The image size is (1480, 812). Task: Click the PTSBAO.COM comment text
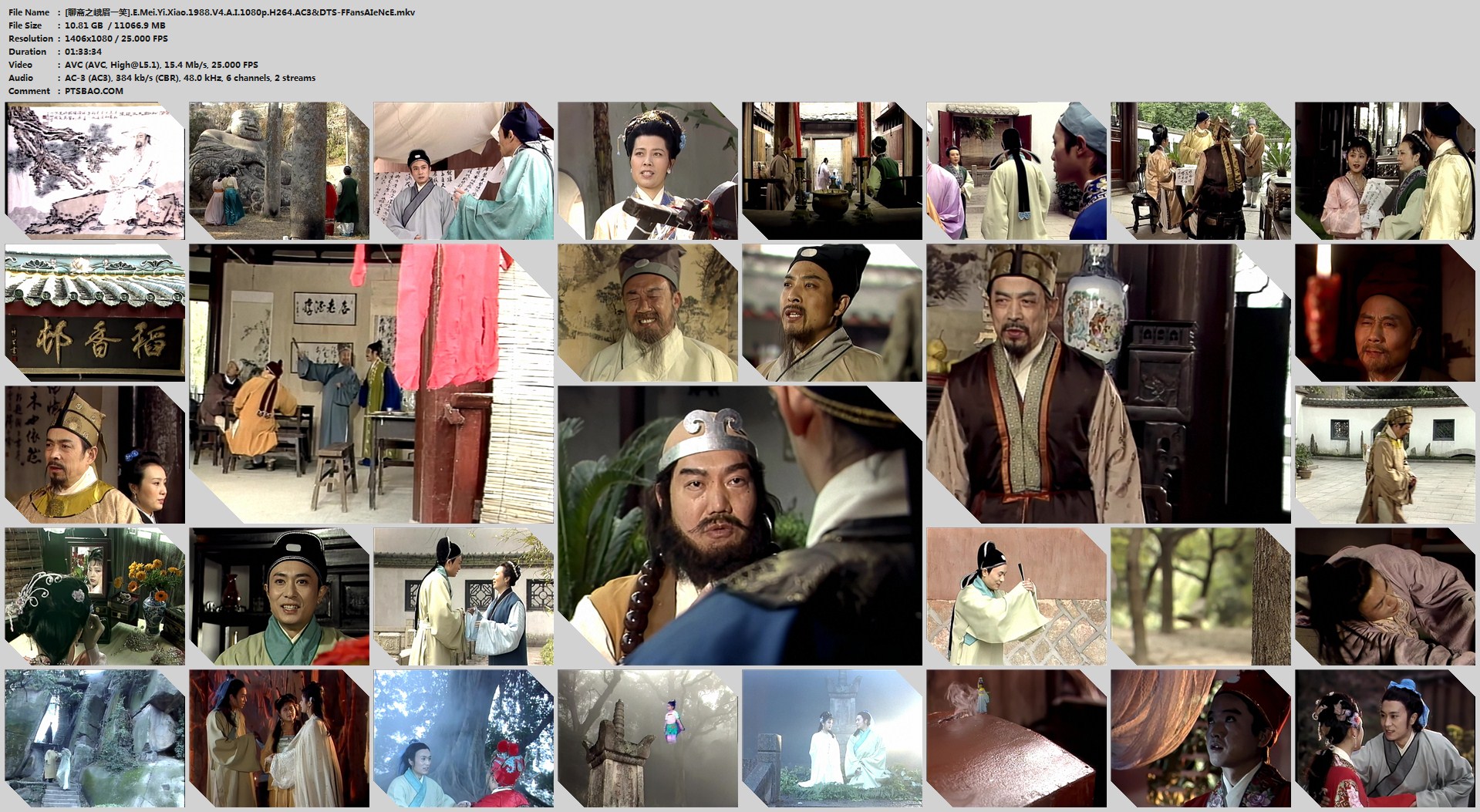(x=93, y=91)
